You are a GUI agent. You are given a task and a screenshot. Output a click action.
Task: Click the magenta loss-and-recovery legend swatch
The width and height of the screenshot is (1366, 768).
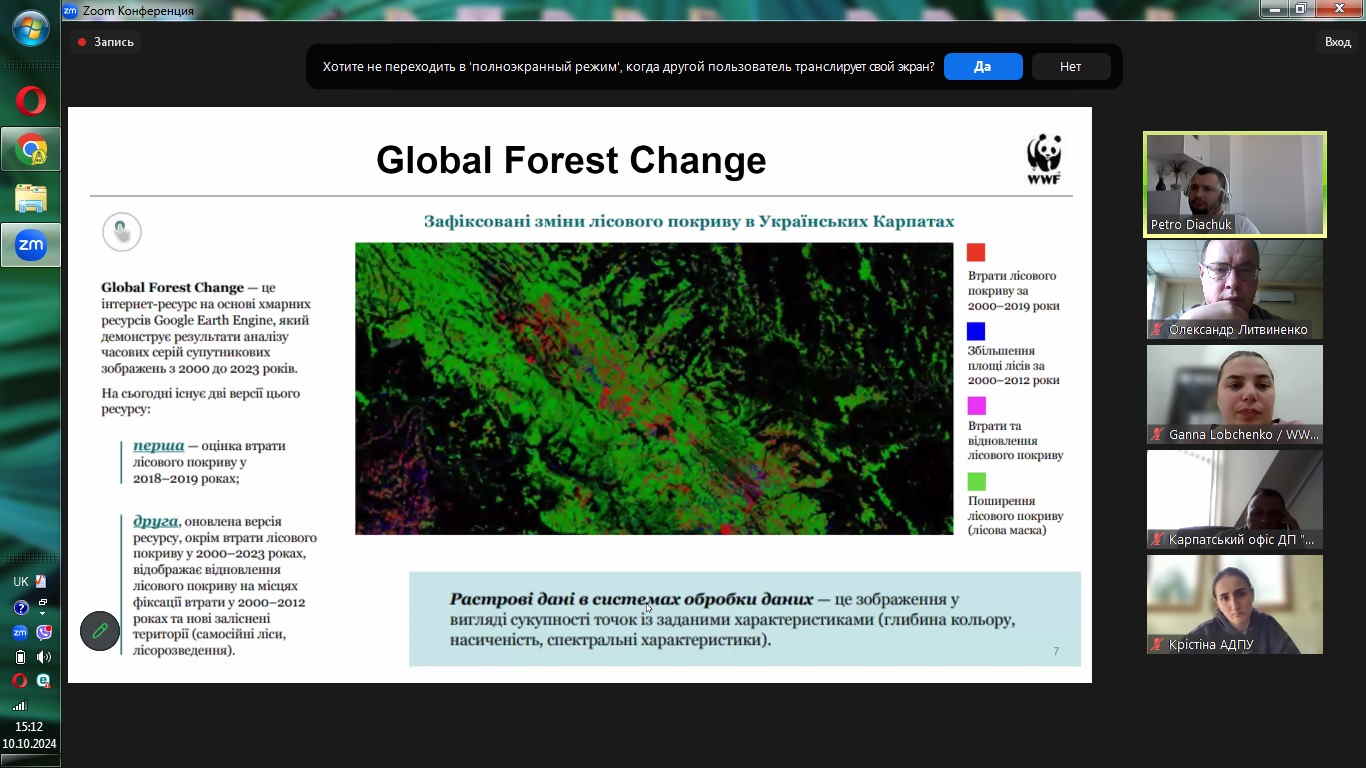[x=976, y=405]
